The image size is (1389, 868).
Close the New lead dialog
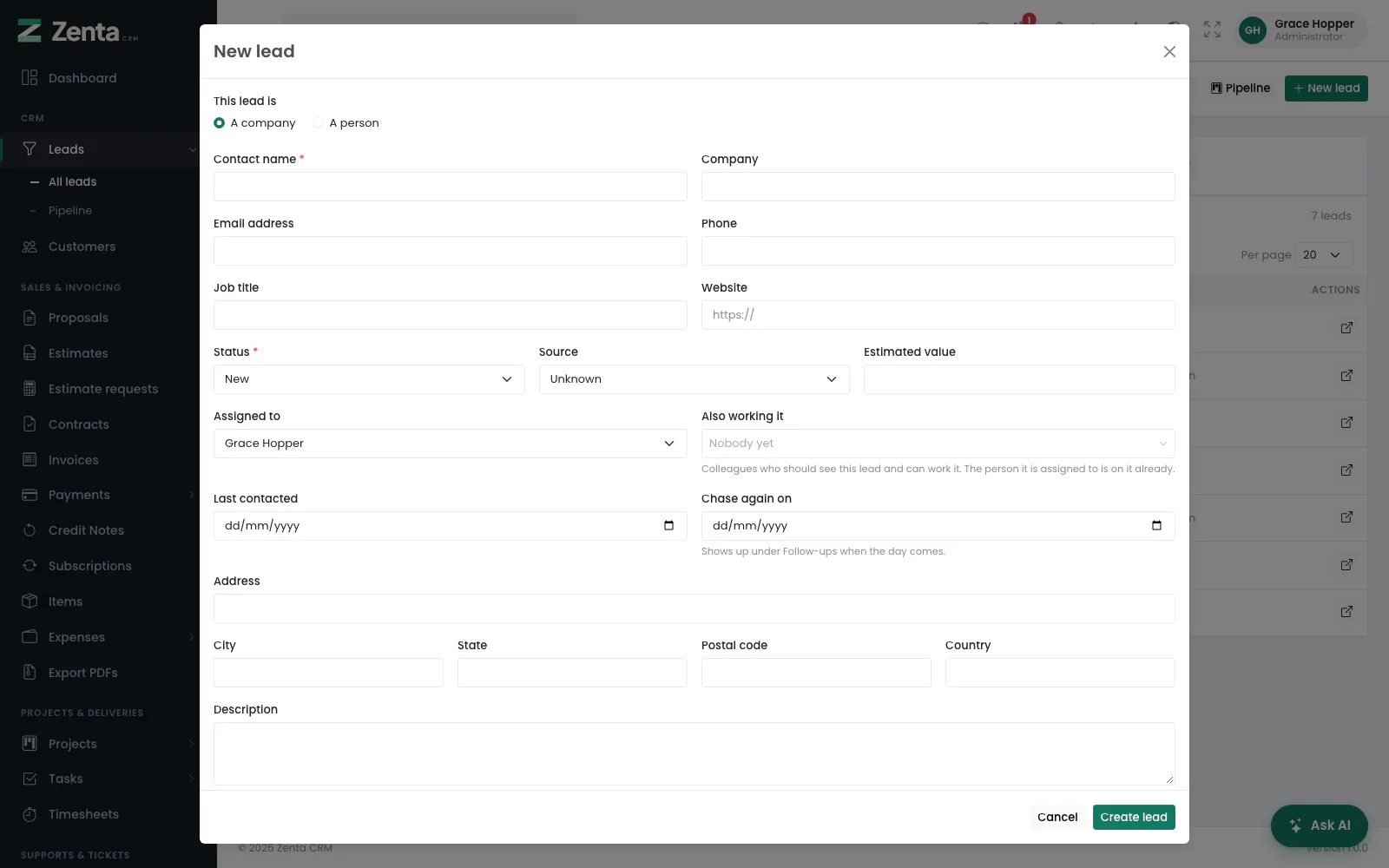pyautogui.click(x=1169, y=52)
